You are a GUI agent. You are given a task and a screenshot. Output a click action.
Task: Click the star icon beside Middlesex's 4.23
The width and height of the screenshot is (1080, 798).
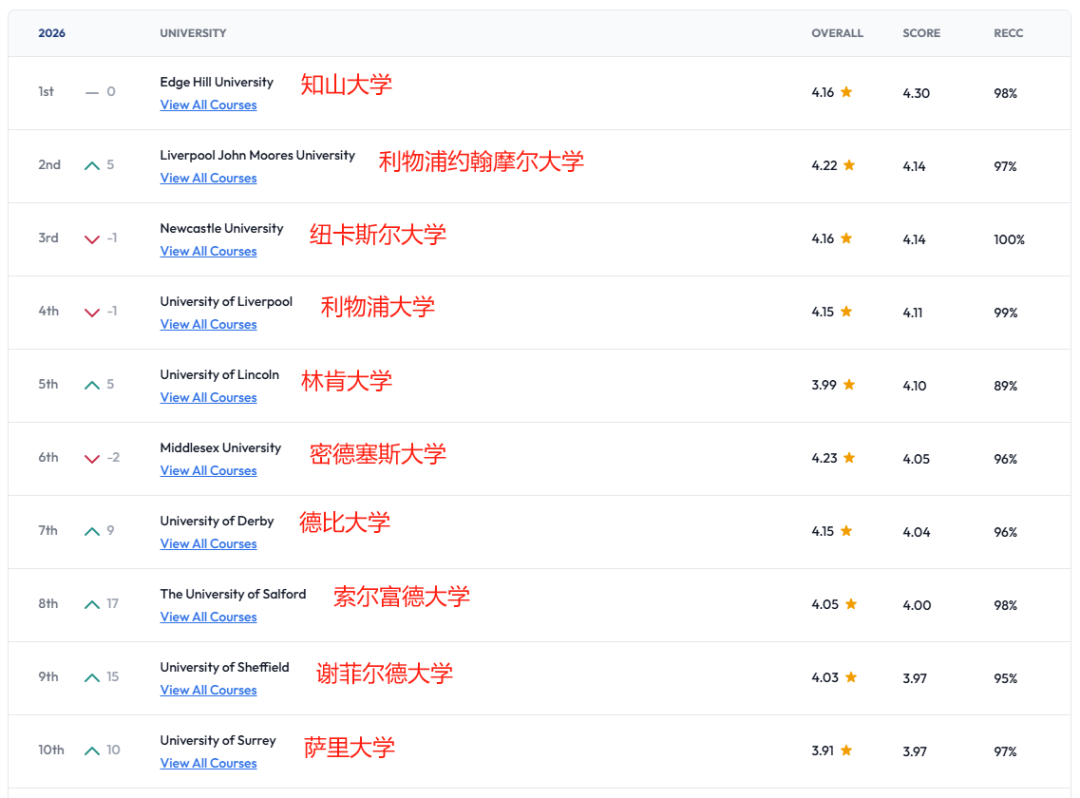click(x=849, y=457)
